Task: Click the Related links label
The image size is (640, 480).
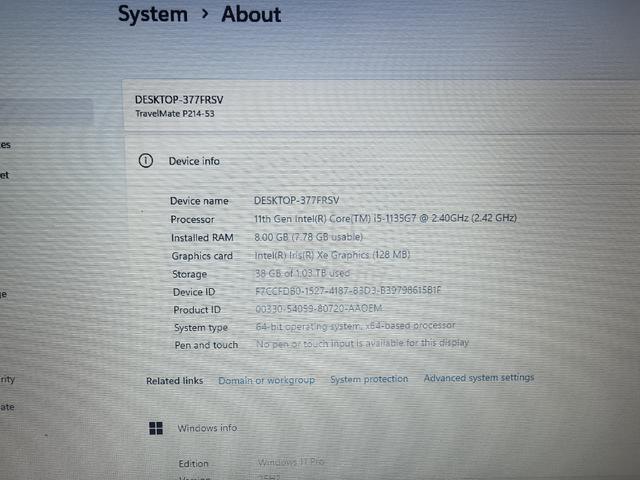Action: 175,381
